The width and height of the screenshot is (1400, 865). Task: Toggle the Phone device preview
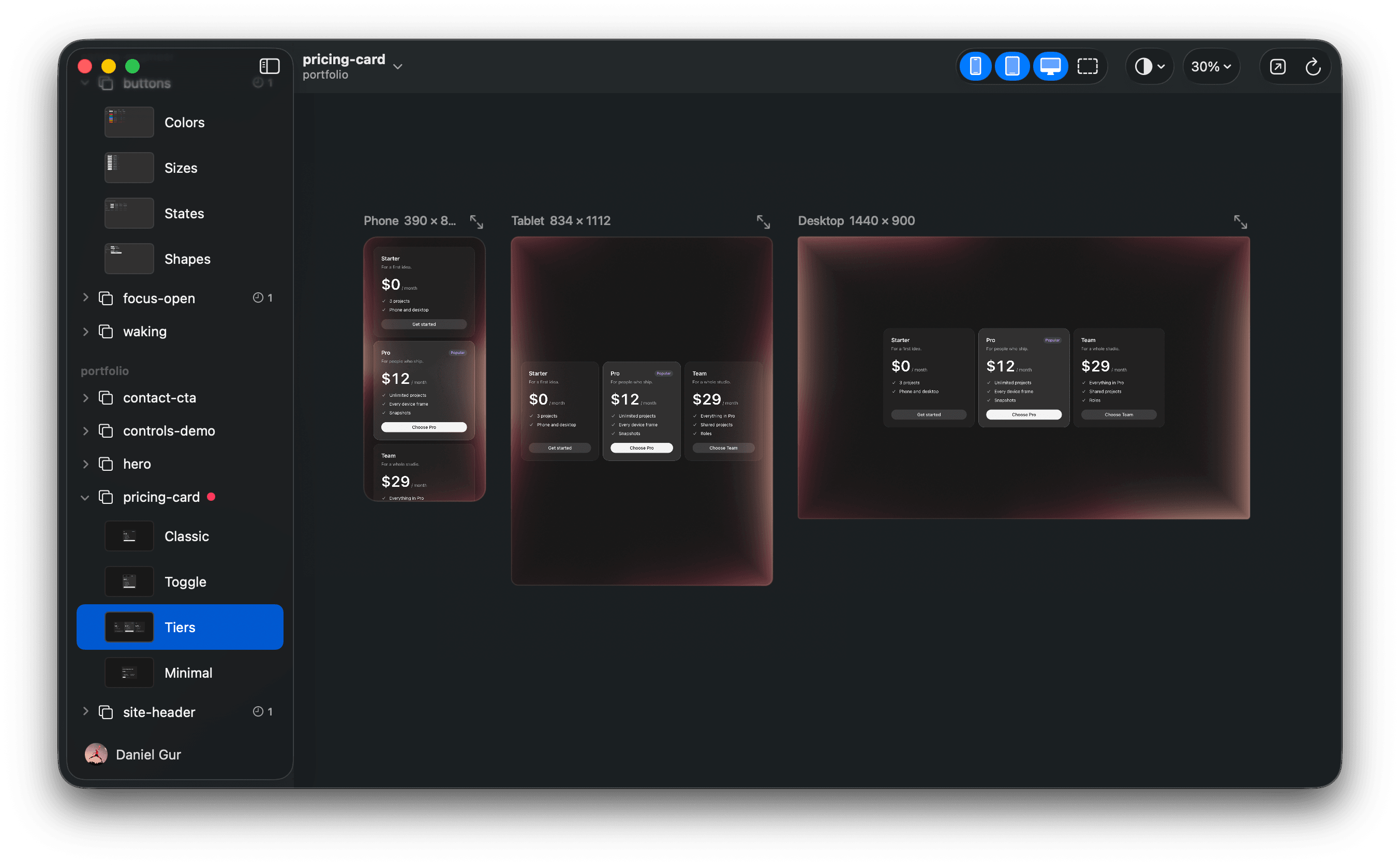point(975,66)
